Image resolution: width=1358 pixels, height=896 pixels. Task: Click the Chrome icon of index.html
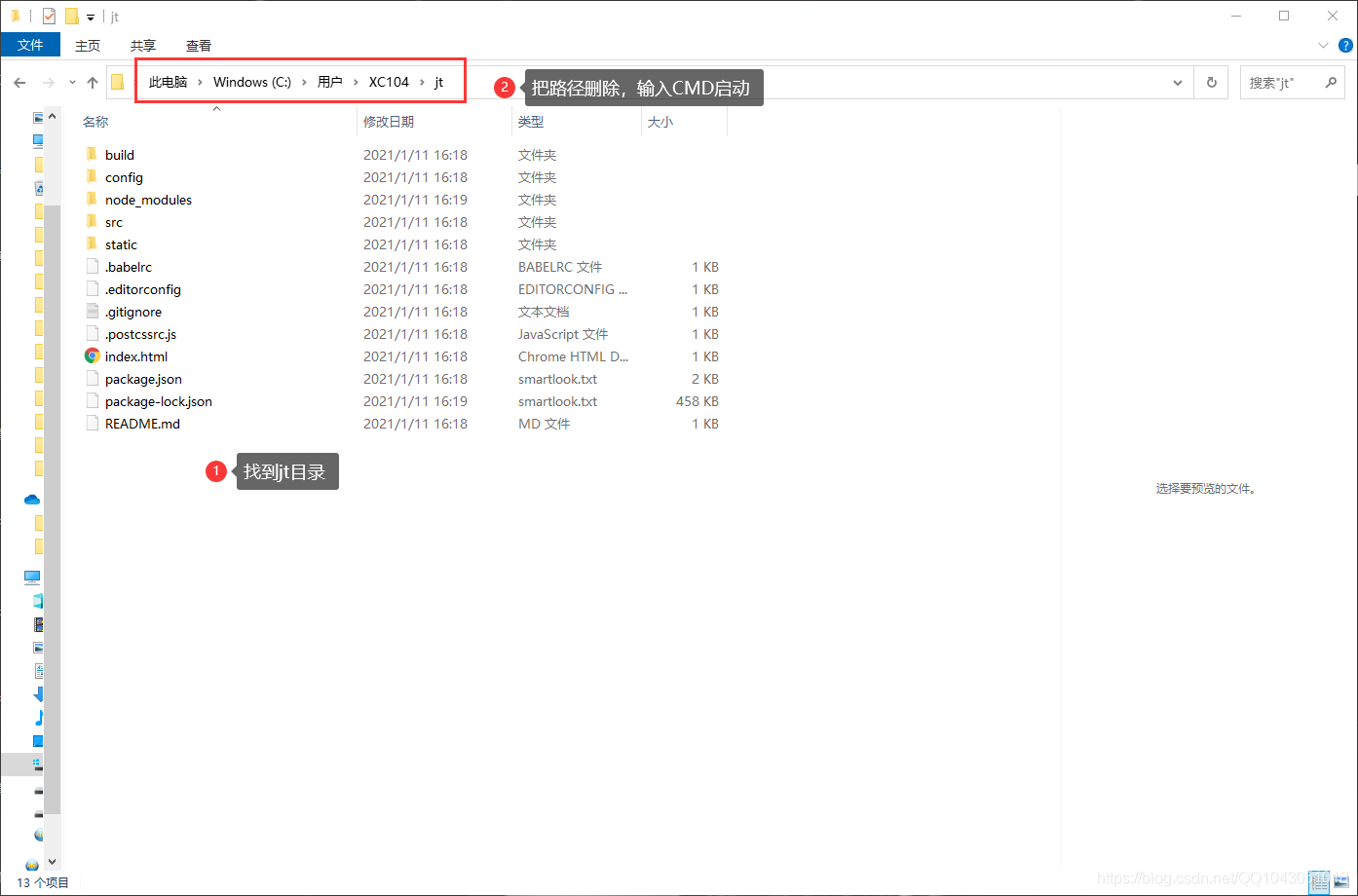pos(92,355)
